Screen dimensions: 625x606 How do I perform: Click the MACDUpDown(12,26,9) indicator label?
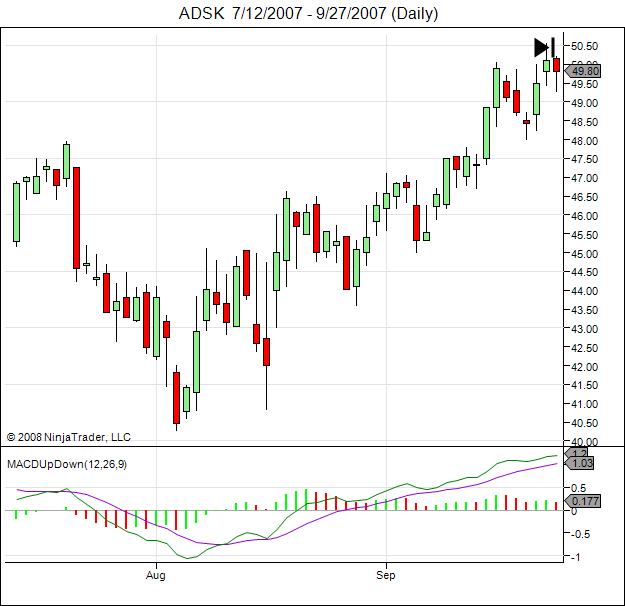67,464
